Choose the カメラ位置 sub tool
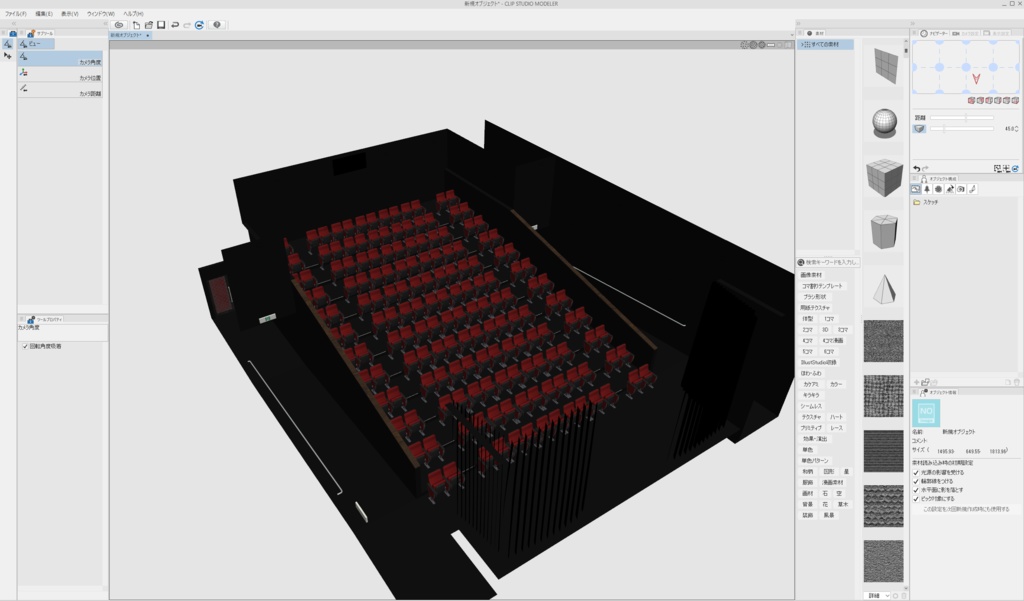This screenshot has width=1024, height=601. pos(60,74)
